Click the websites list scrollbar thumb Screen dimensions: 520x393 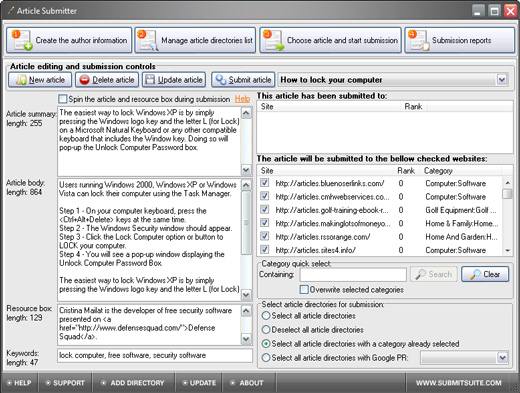point(507,194)
